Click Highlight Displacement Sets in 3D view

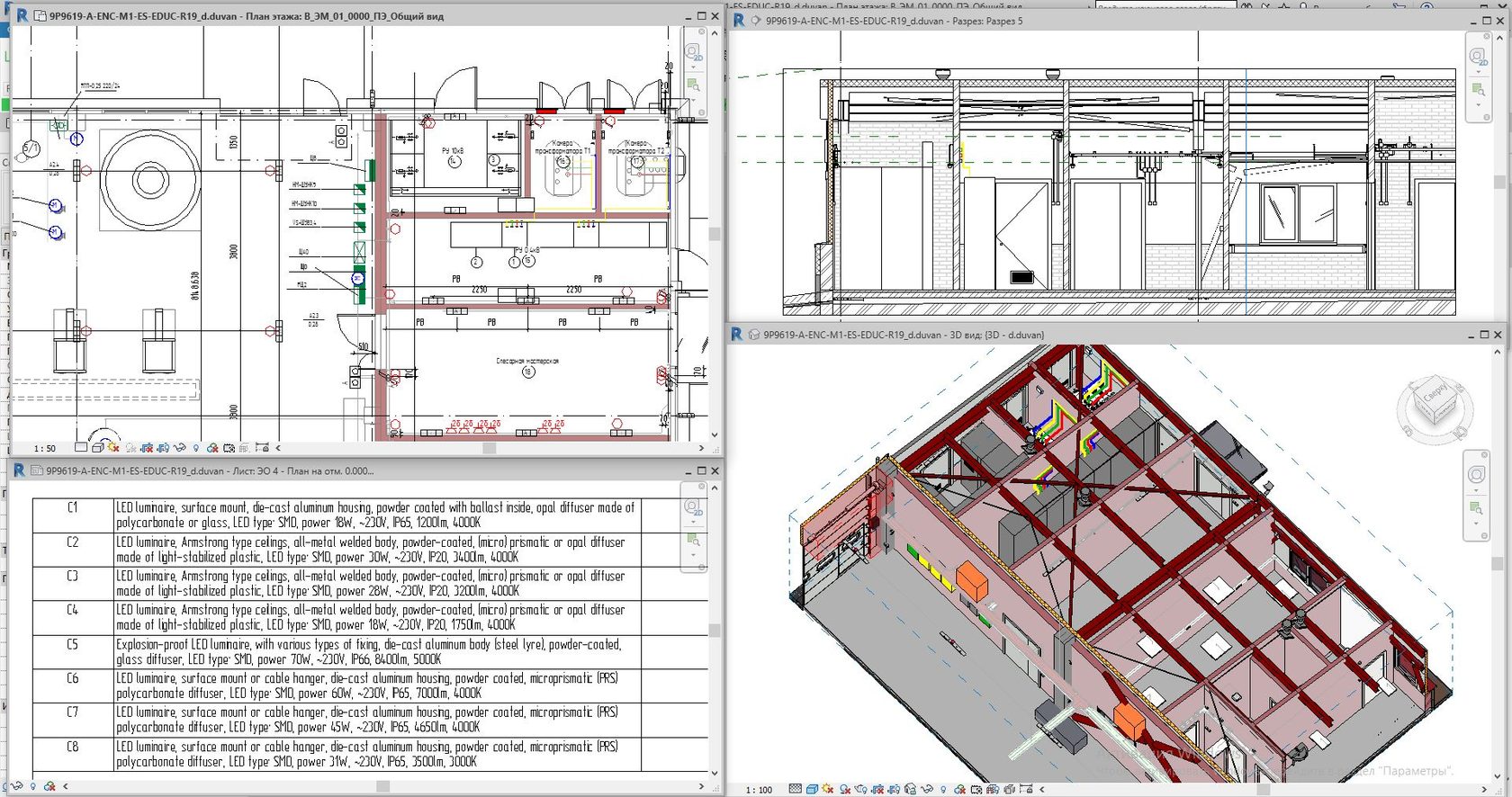[1009, 789]
